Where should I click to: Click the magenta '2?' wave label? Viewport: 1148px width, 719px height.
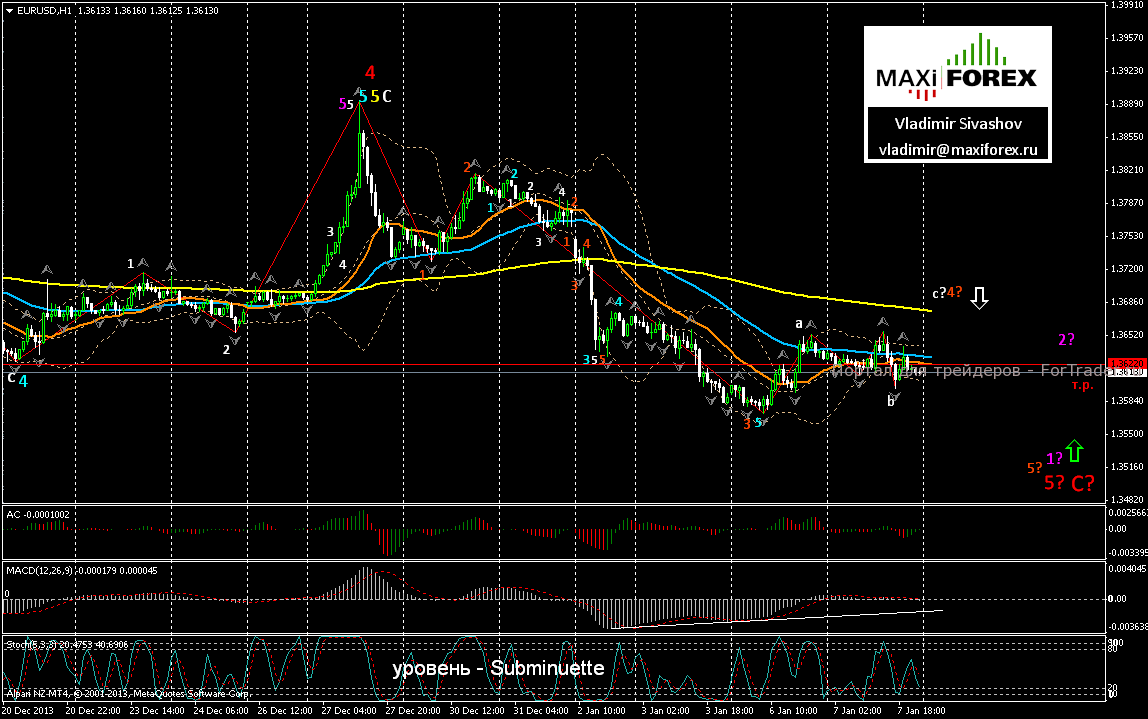pos(1066,340)
